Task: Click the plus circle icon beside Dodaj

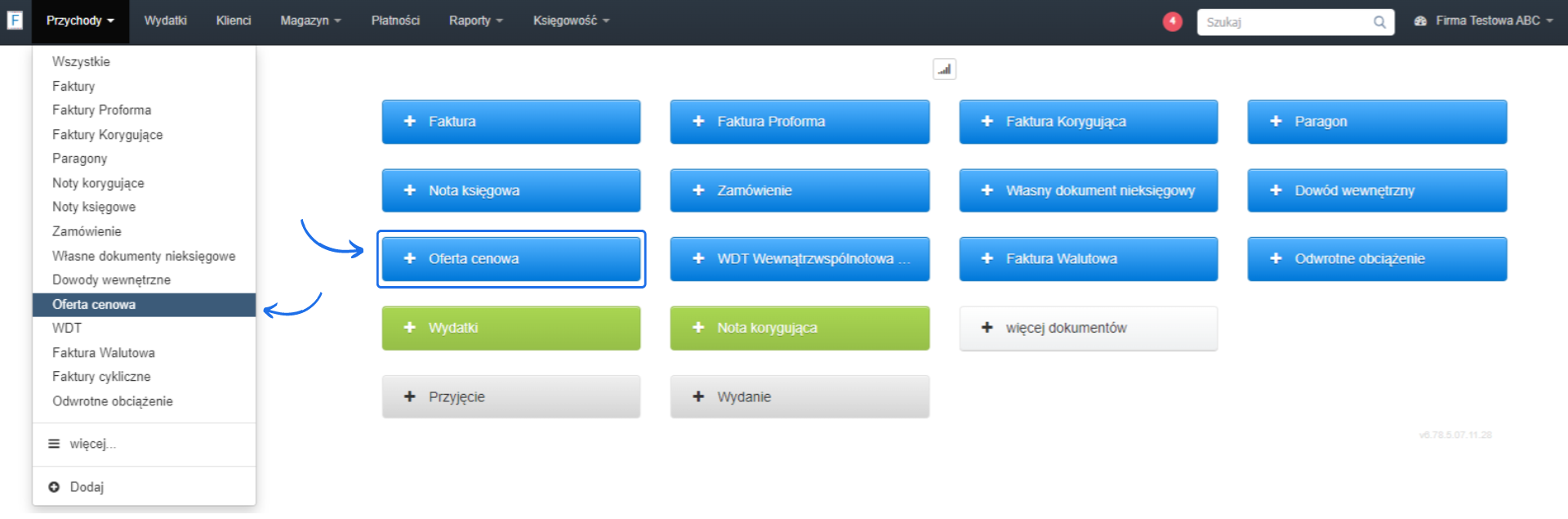Action: [54, 487]
